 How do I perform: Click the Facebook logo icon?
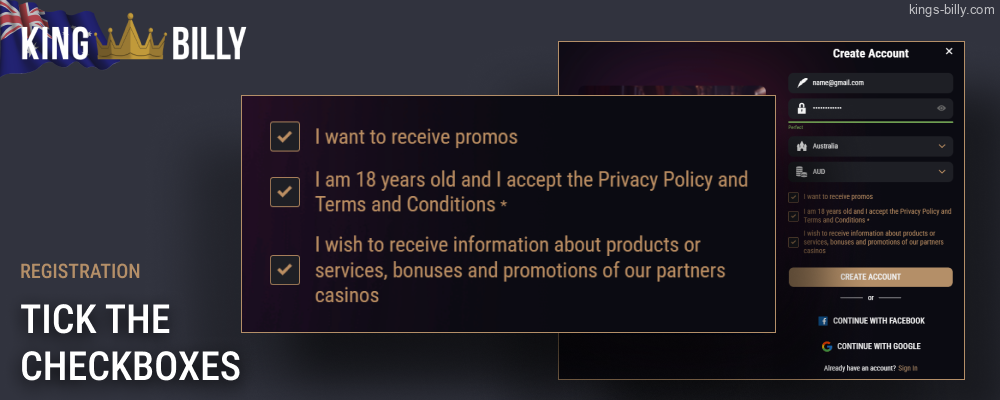click(823, 321)
